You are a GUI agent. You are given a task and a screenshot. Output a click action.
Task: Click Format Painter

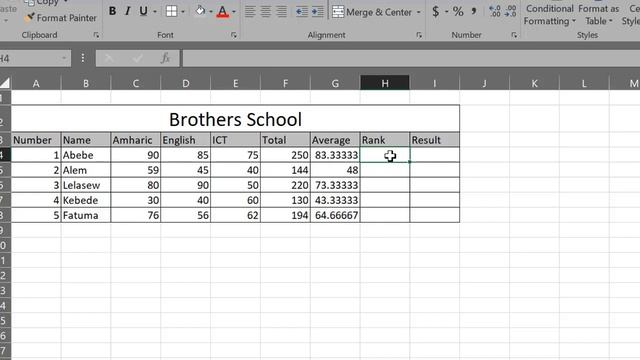pos(61,18)
